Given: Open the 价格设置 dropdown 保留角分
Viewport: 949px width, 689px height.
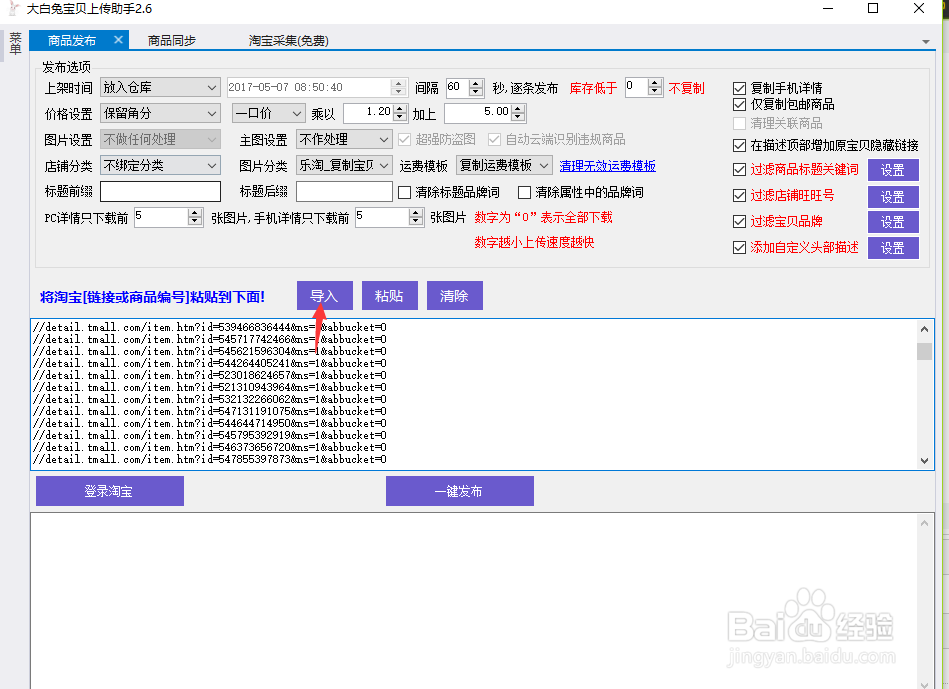Looking at the screenshot, I should click(x=160, y=113).
